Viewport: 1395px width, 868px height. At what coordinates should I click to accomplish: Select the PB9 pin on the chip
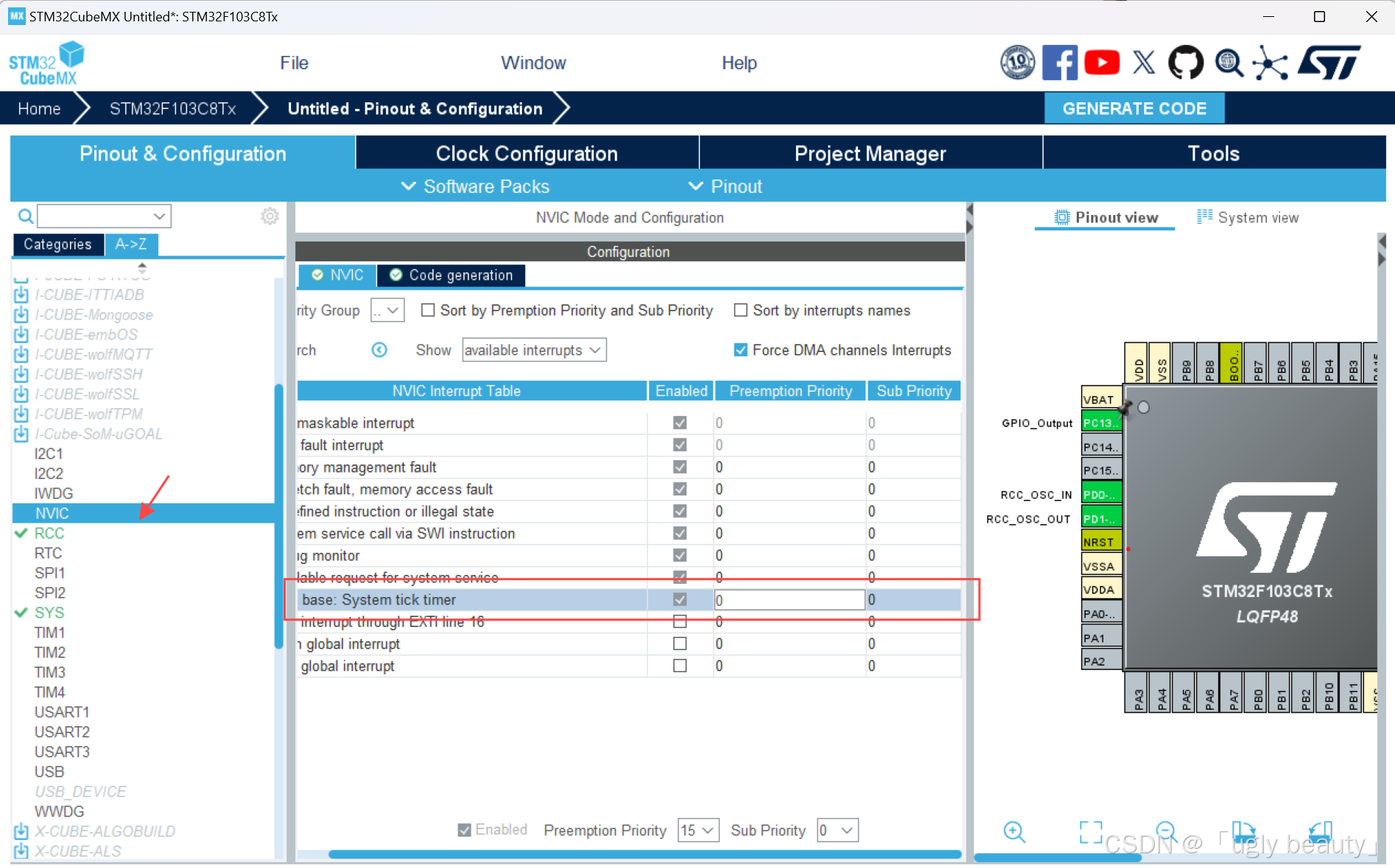point(1184,363)
